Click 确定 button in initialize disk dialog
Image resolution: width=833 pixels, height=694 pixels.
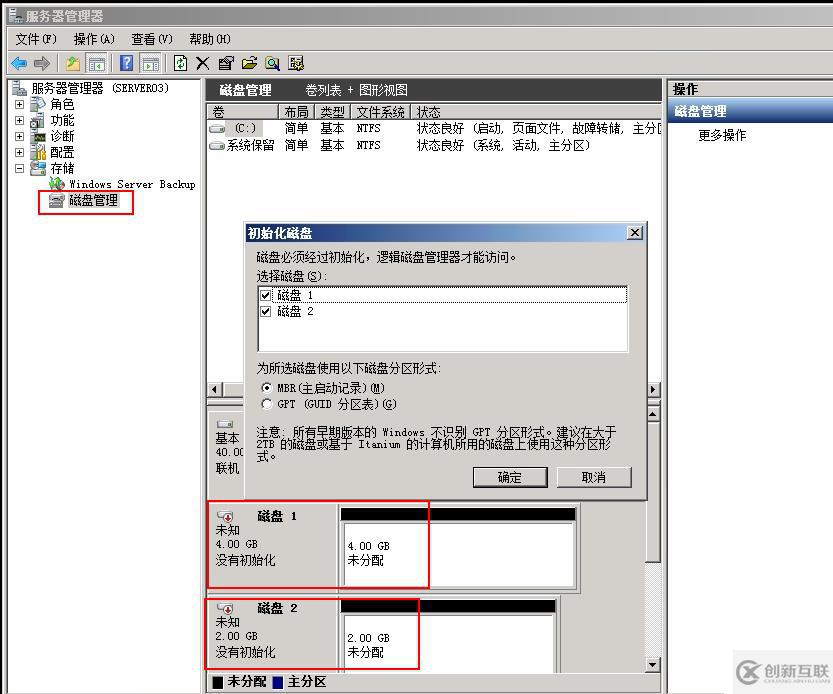[510, 477]
